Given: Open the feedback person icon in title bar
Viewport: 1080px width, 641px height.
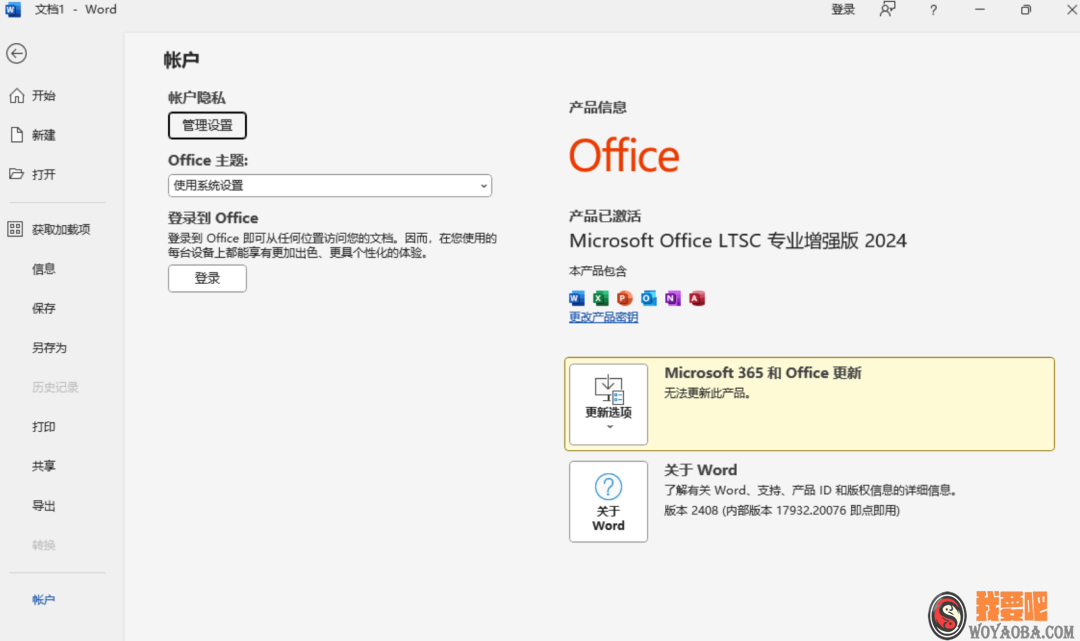Looking at the screenshot, I should point(887,10).
